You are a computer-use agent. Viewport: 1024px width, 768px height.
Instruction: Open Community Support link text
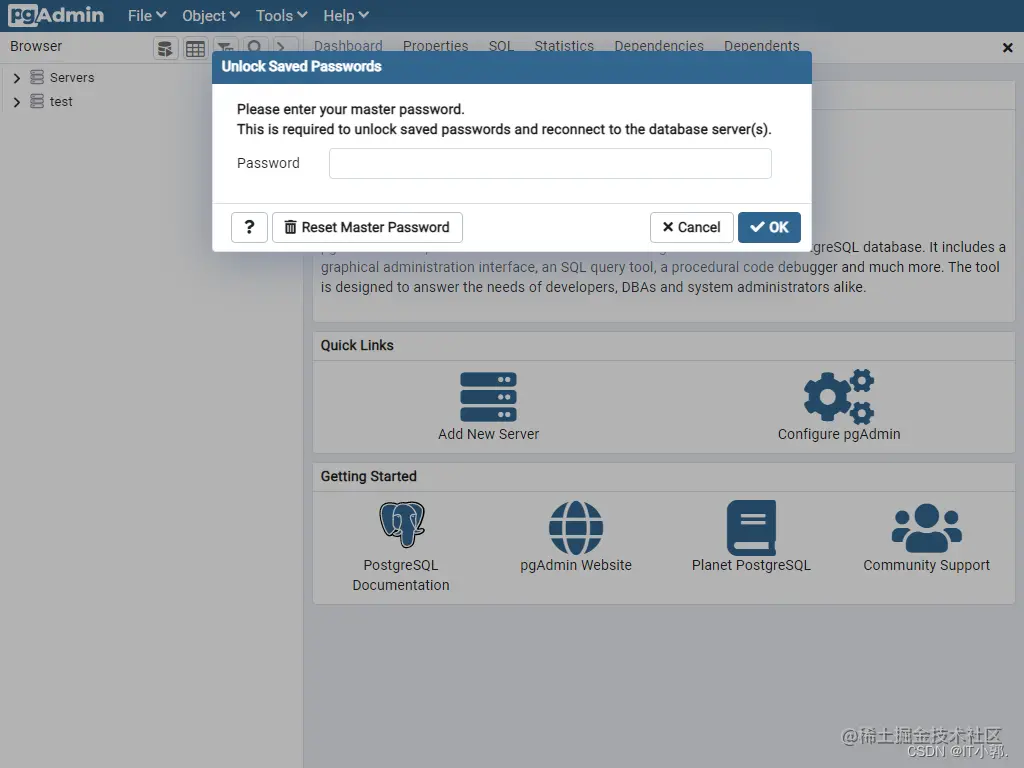(927, 566)
